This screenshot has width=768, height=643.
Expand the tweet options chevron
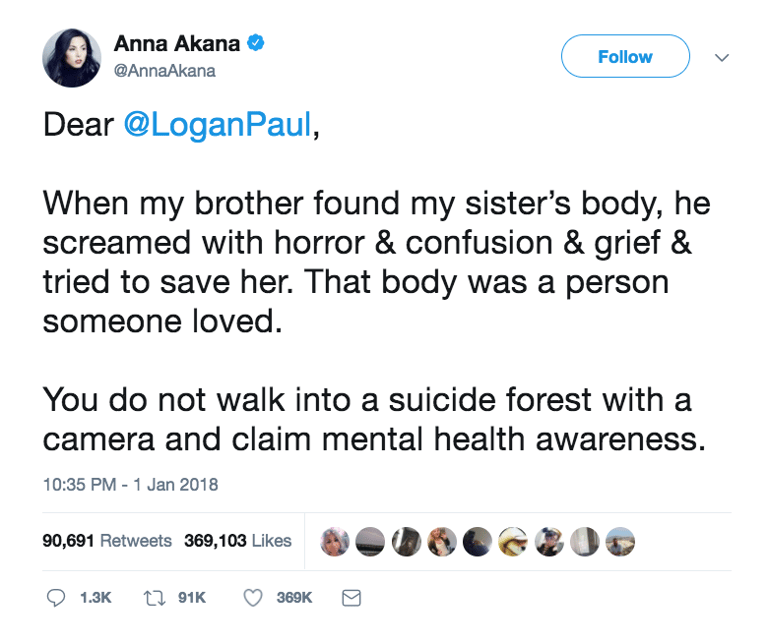(x=722, y=57)
